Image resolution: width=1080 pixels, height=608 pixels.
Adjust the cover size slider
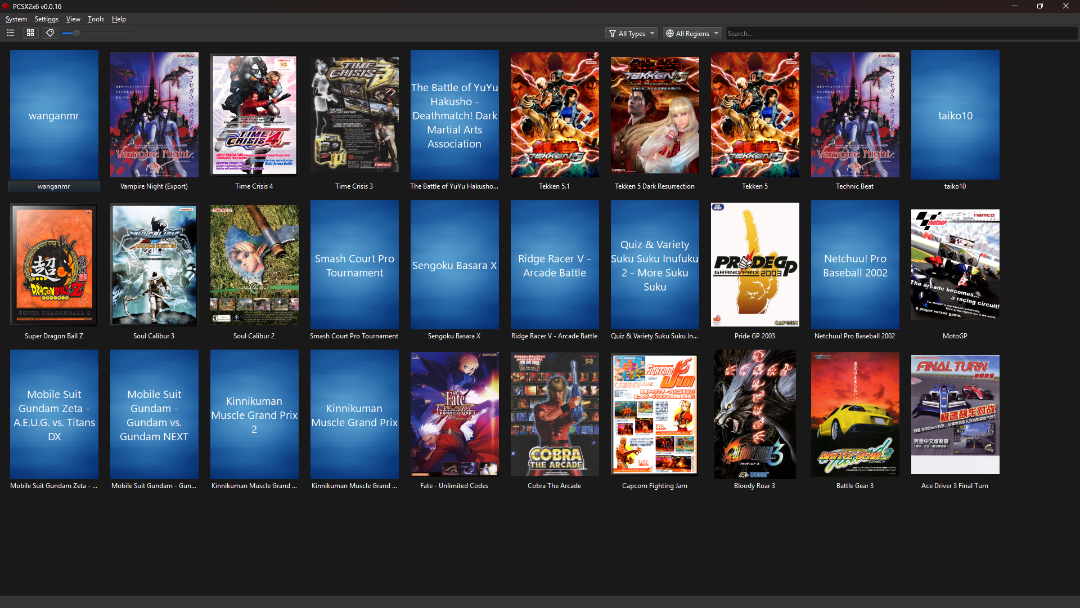(95, 33)
